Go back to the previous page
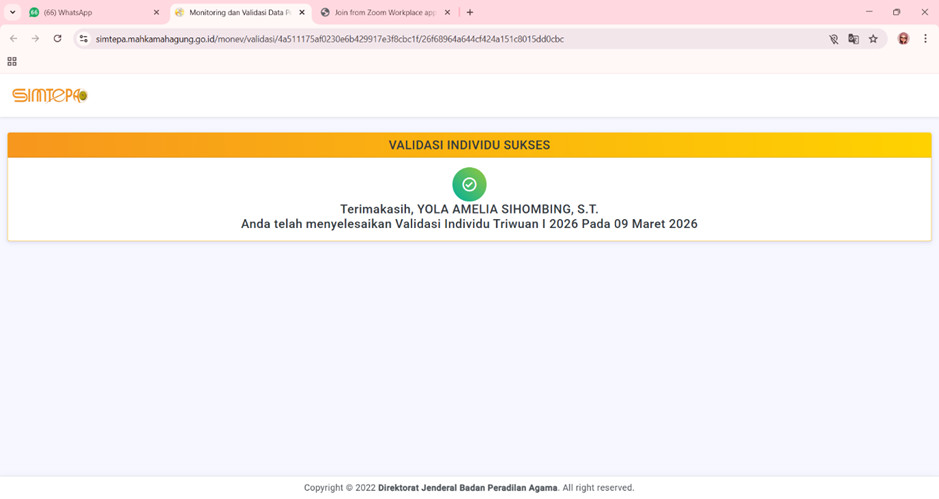 pyautogui.click(x=13, y=39)
